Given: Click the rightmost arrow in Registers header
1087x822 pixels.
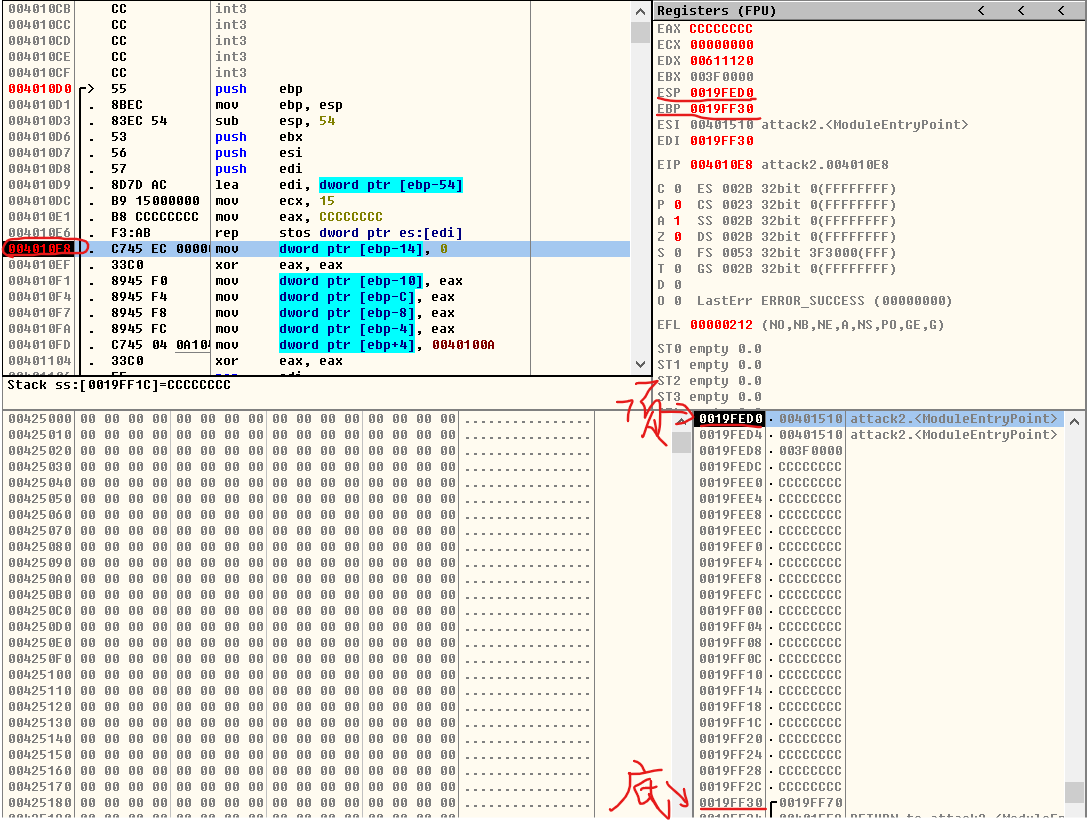Looking at the screenshot, I should 1061,11.
